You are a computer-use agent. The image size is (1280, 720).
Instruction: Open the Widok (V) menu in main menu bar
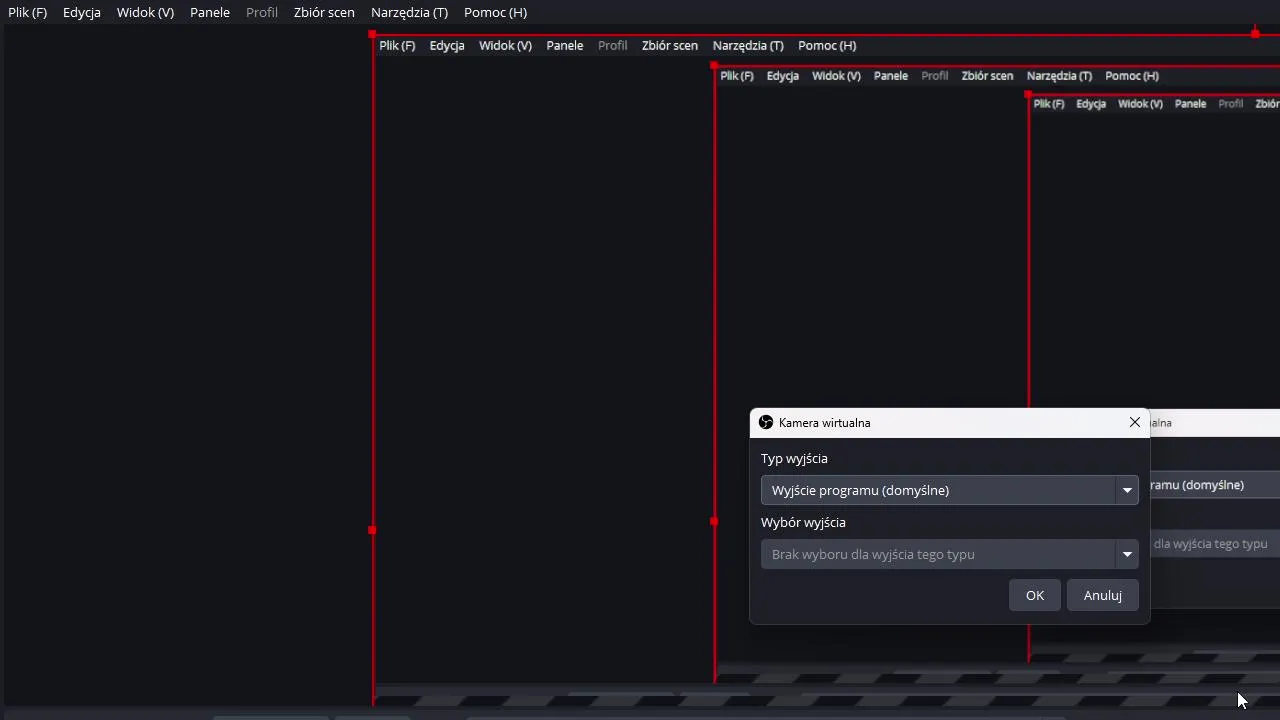pyautogui.click(x=145, y=13)
